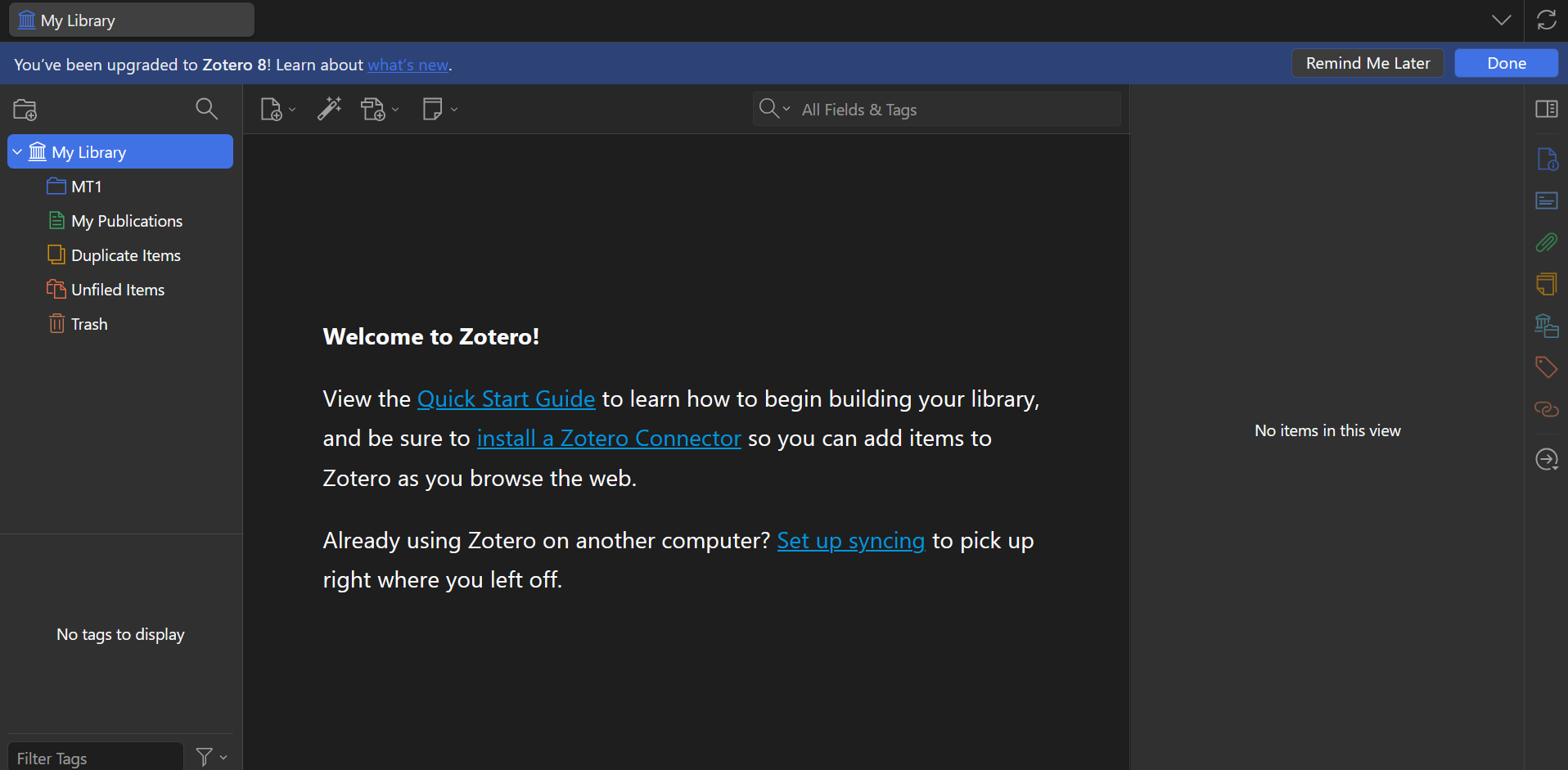Jump to Related items icon
1568x770 pixels.
pos(1547,408)
